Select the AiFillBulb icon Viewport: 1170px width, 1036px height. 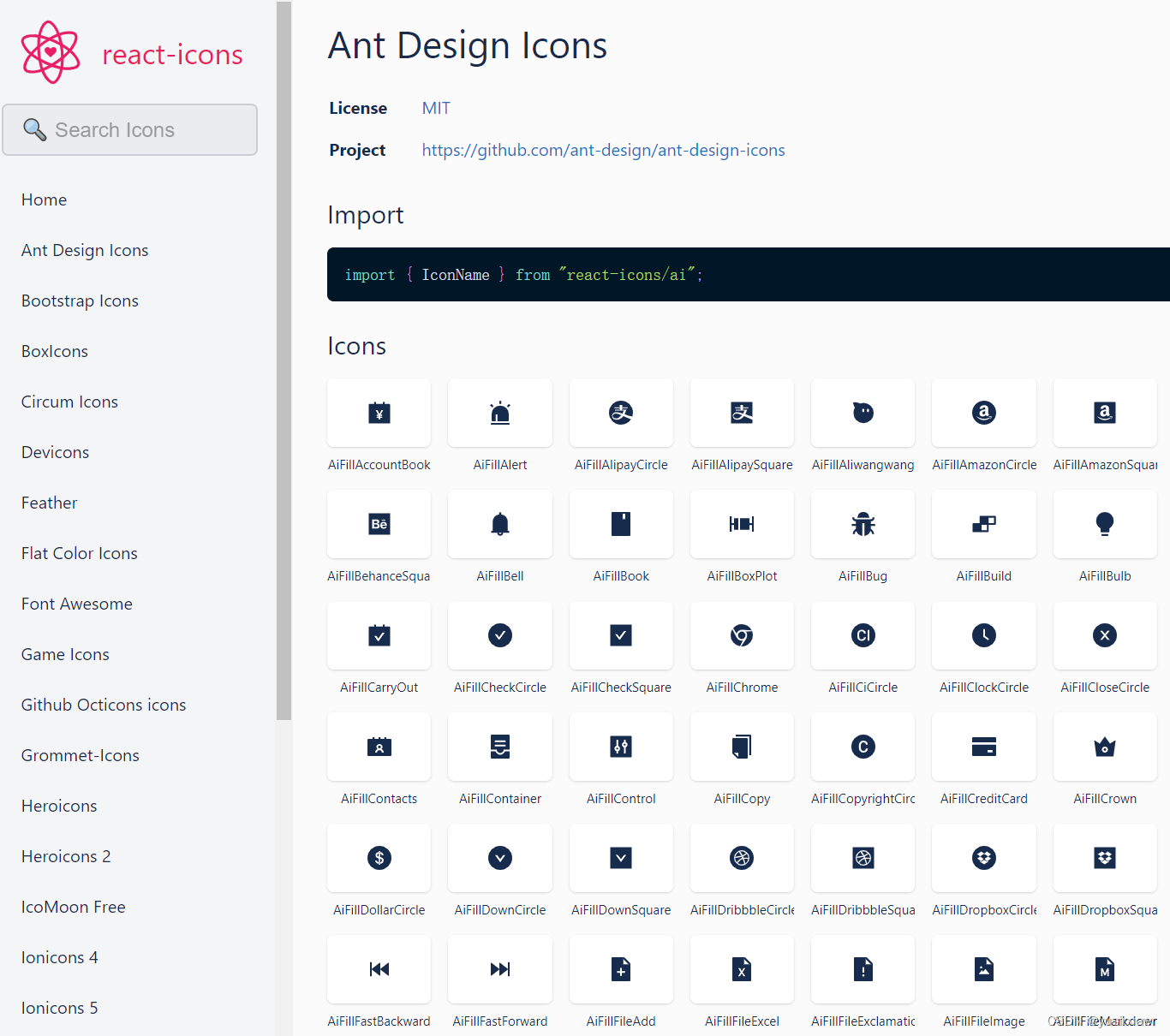(1105, 524)
